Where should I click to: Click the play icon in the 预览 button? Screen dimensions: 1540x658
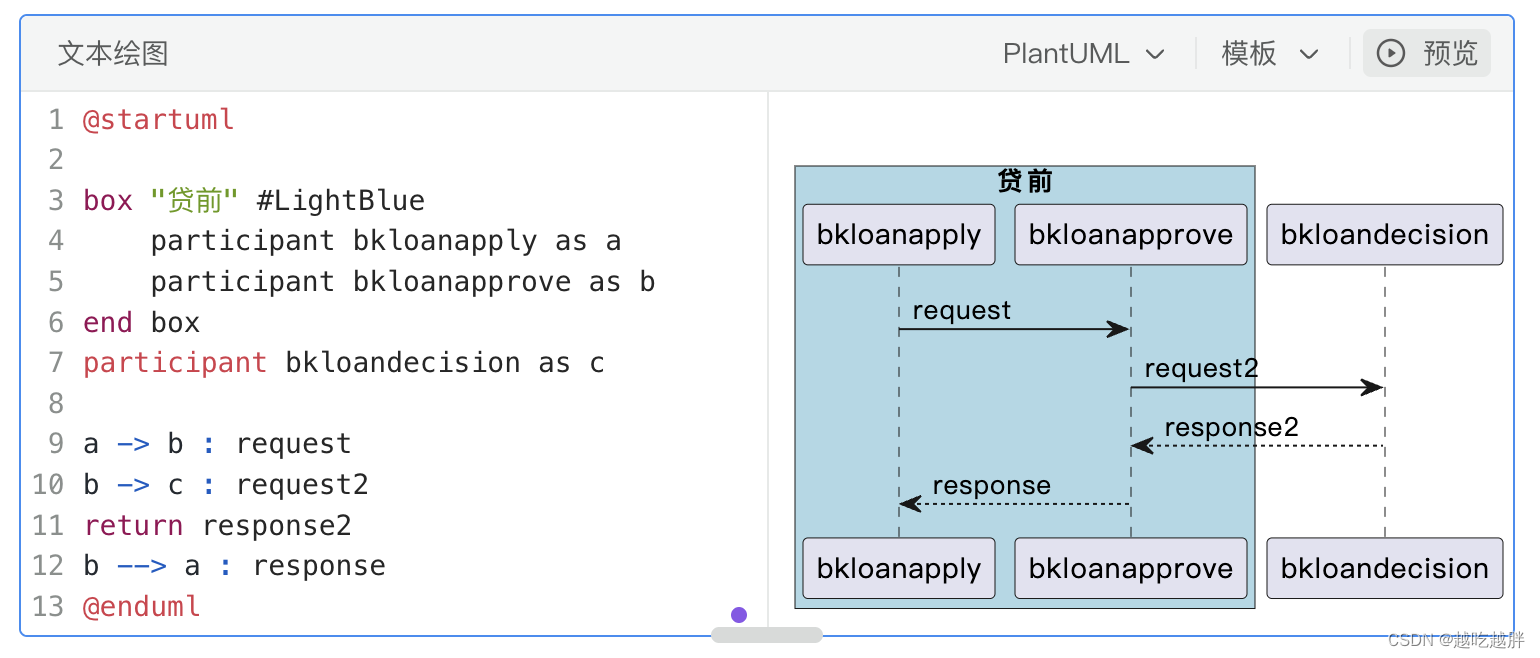point(1391,53)
